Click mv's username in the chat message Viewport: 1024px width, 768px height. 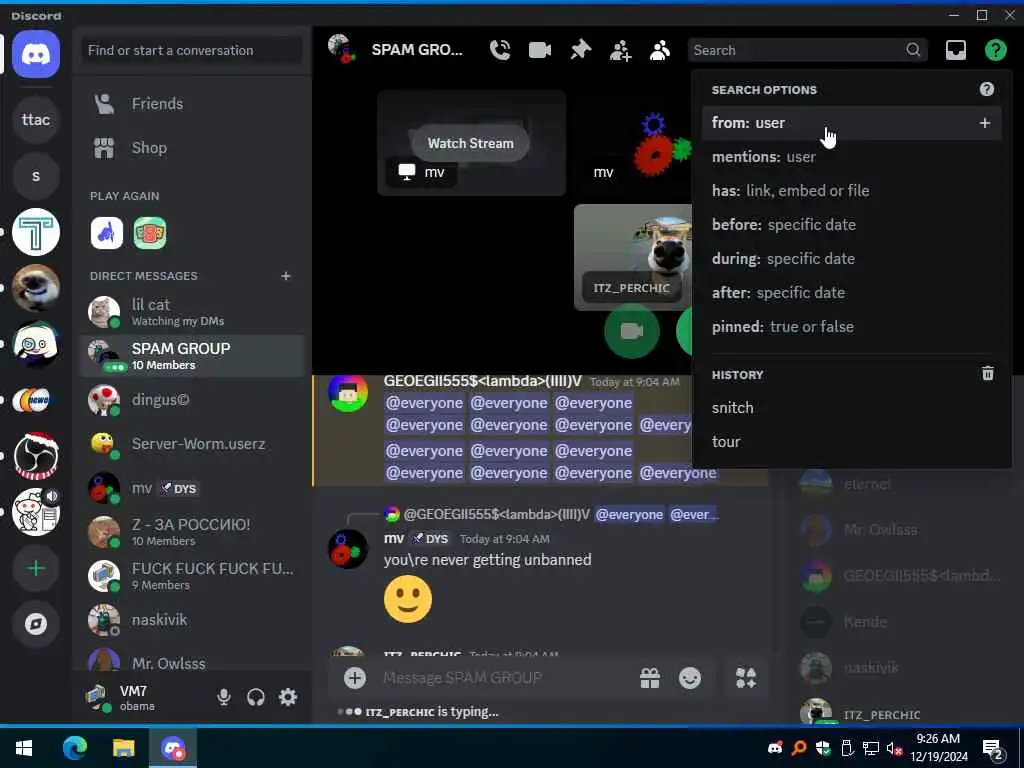click(x=394, y=539)
